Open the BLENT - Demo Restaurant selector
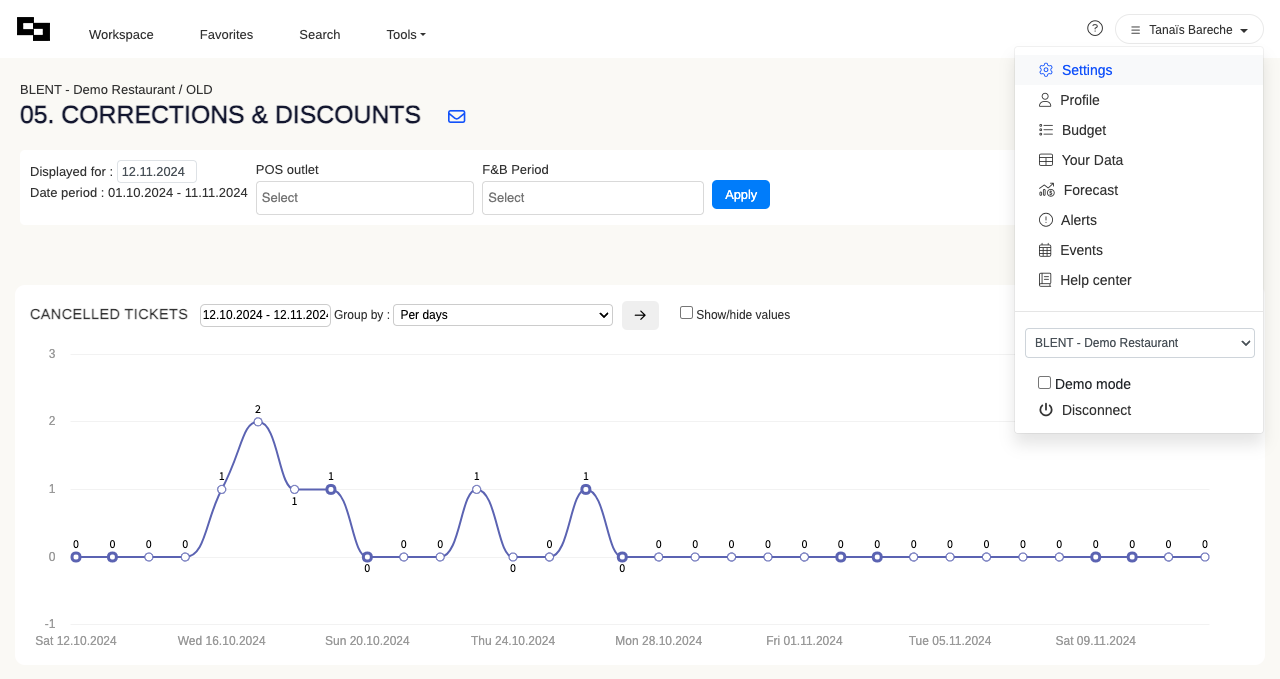 [x=1139, y=343]
